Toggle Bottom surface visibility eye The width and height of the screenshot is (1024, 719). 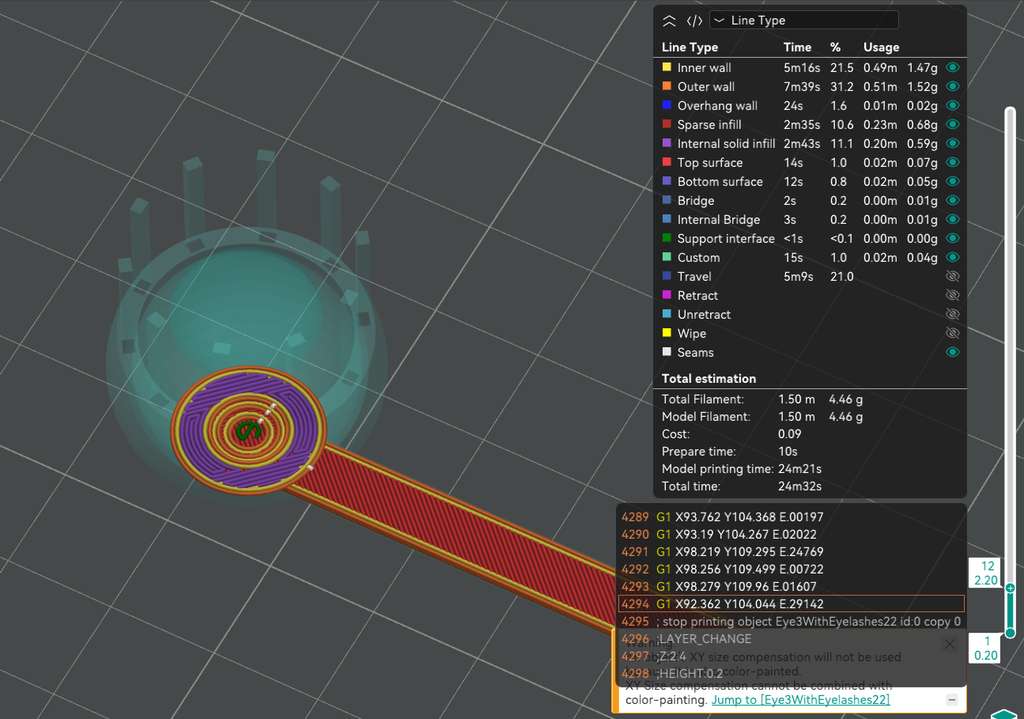(x=952, y=181)
